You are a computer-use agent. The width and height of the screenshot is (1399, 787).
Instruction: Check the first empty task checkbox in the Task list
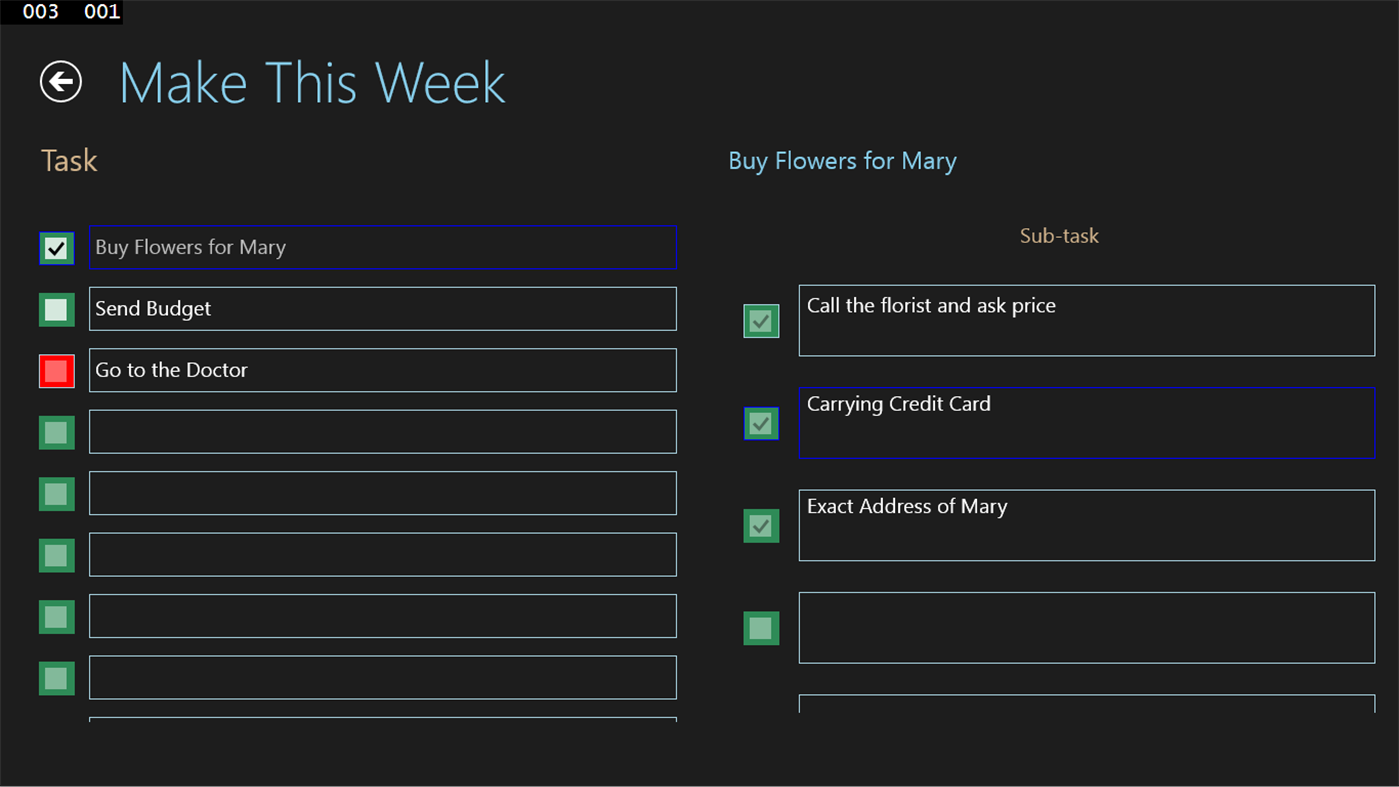click(x=56, y=432)
